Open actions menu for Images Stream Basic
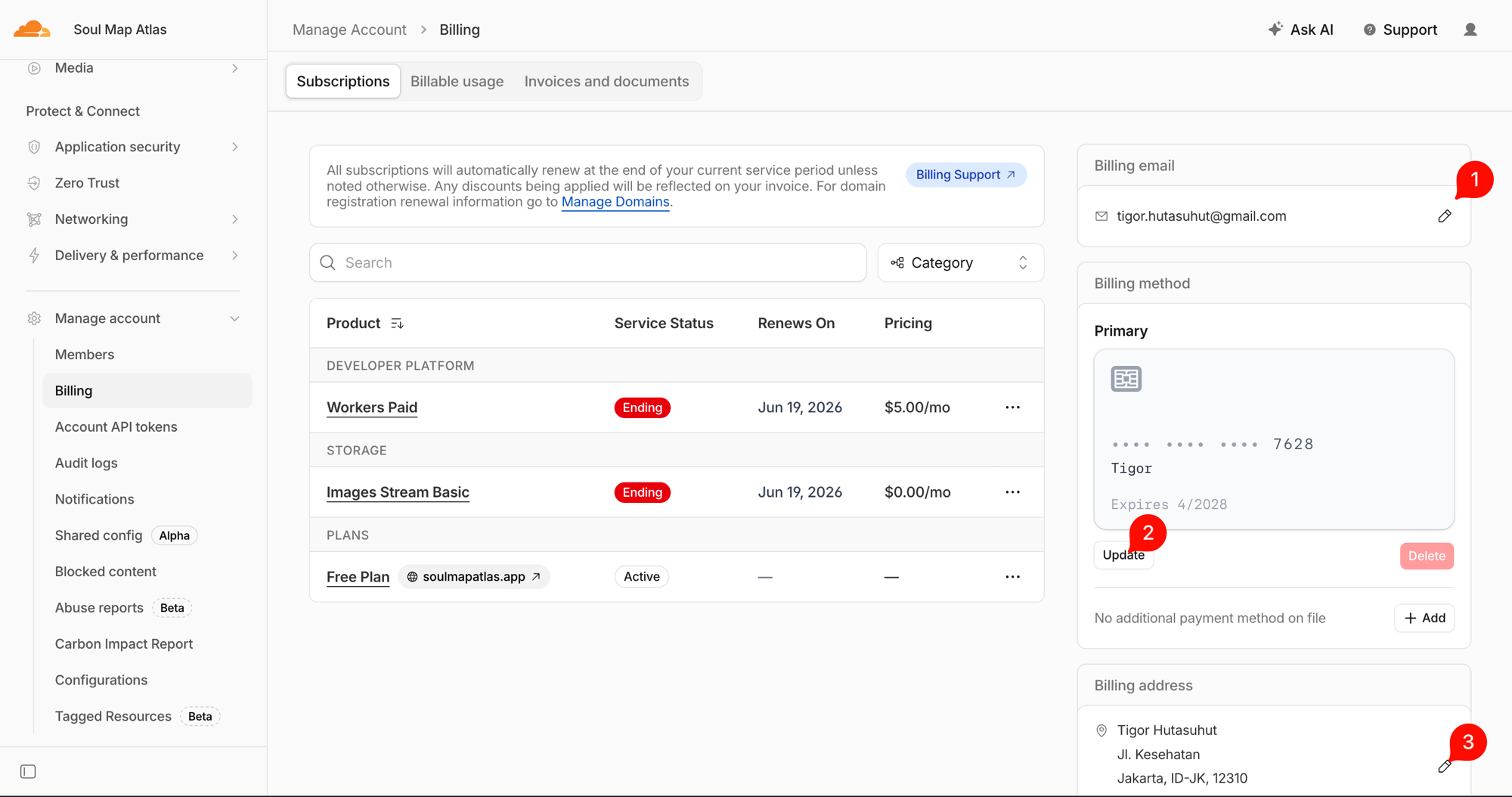 click(1012, 492)
